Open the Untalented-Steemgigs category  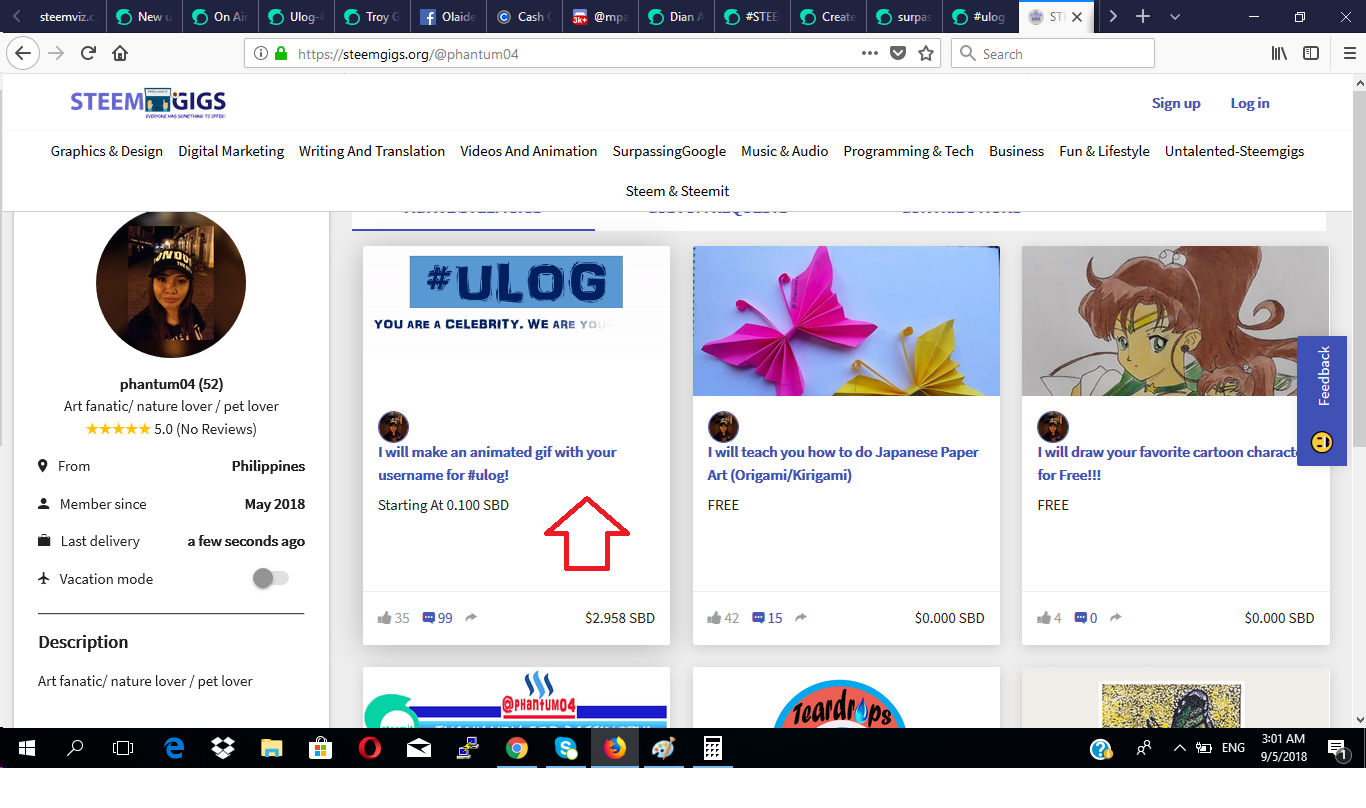1234,151
